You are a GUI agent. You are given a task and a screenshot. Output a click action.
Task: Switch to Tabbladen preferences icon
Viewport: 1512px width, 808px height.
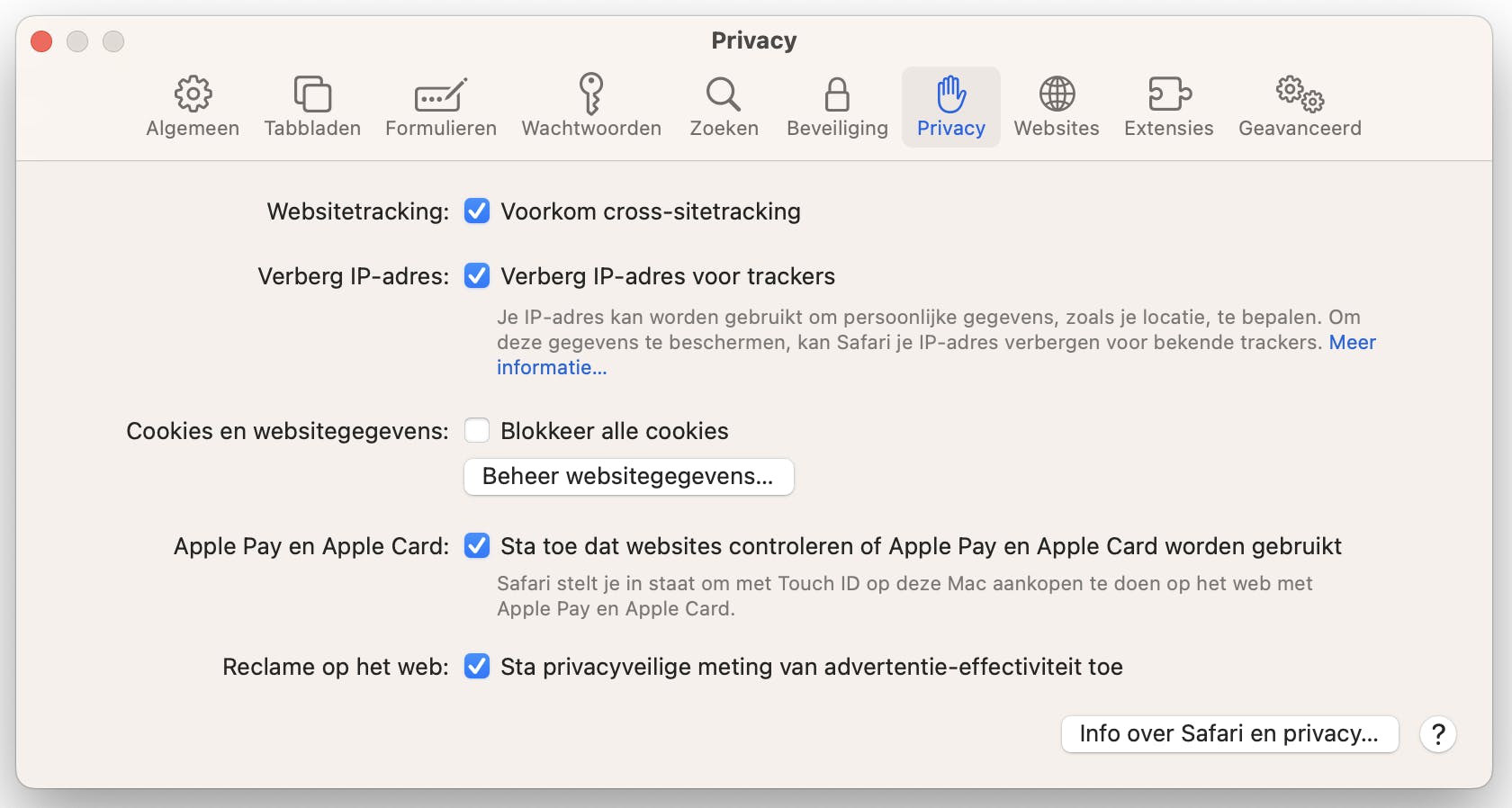pos(312,94)
